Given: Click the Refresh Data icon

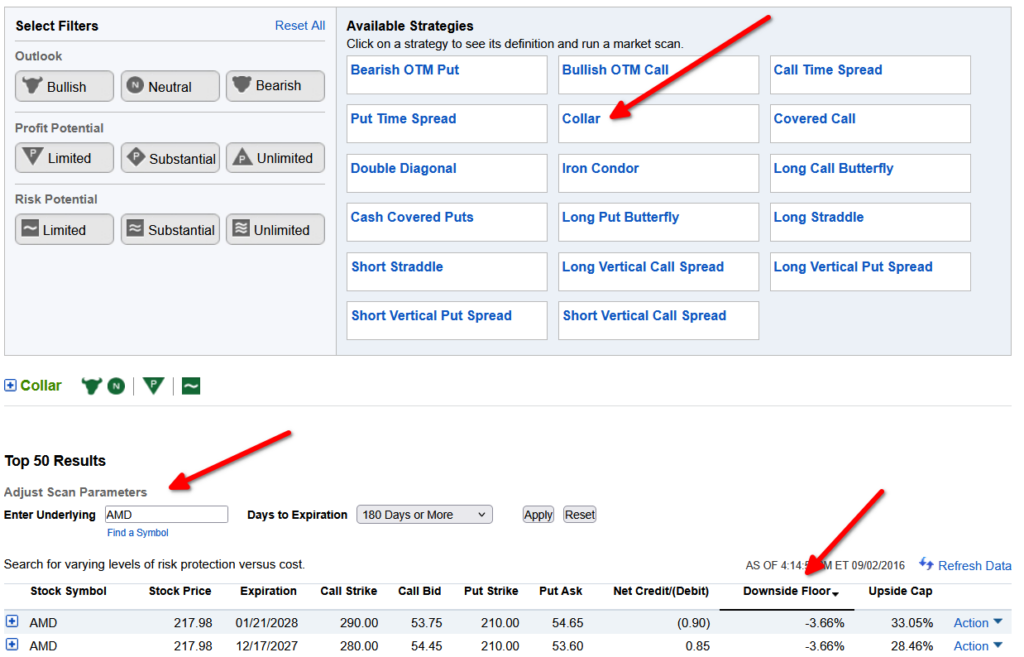Looking at the screenshot, I should [x=926, y=565].
